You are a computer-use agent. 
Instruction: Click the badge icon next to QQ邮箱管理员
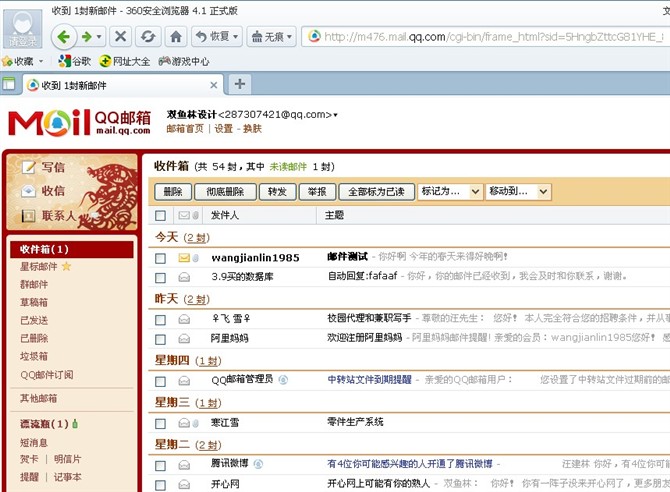(x=283, y=379)
